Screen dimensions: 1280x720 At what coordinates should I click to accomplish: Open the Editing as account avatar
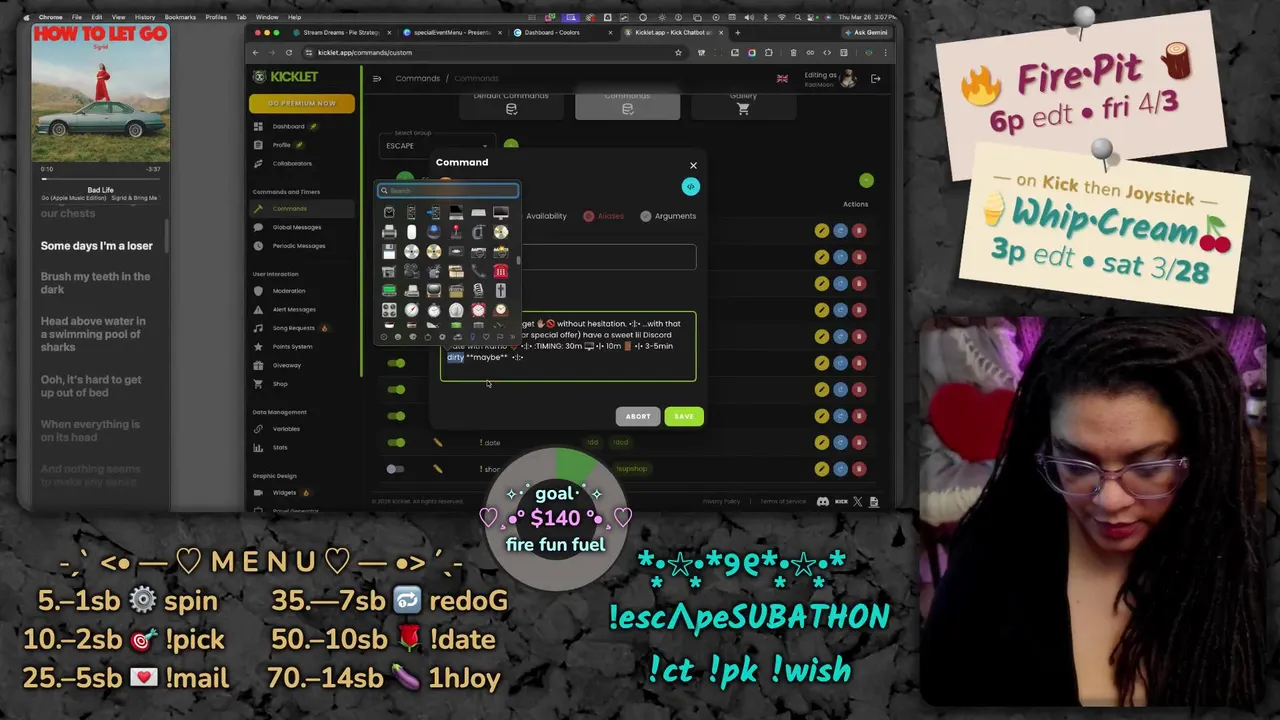pyautogui.click(x=848, y=78)
